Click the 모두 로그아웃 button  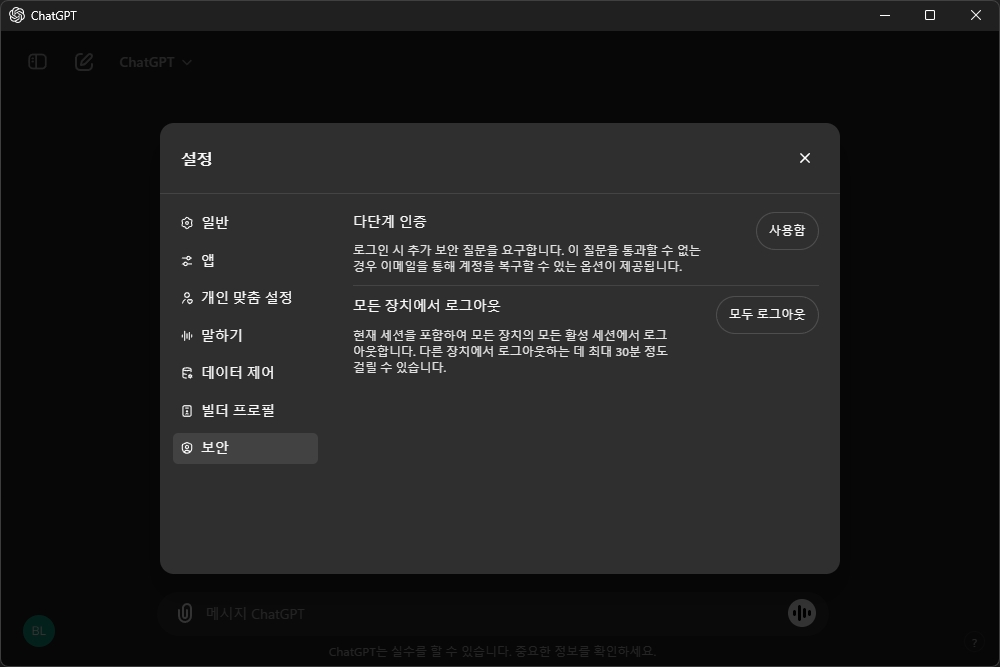(x=767, y=314)
